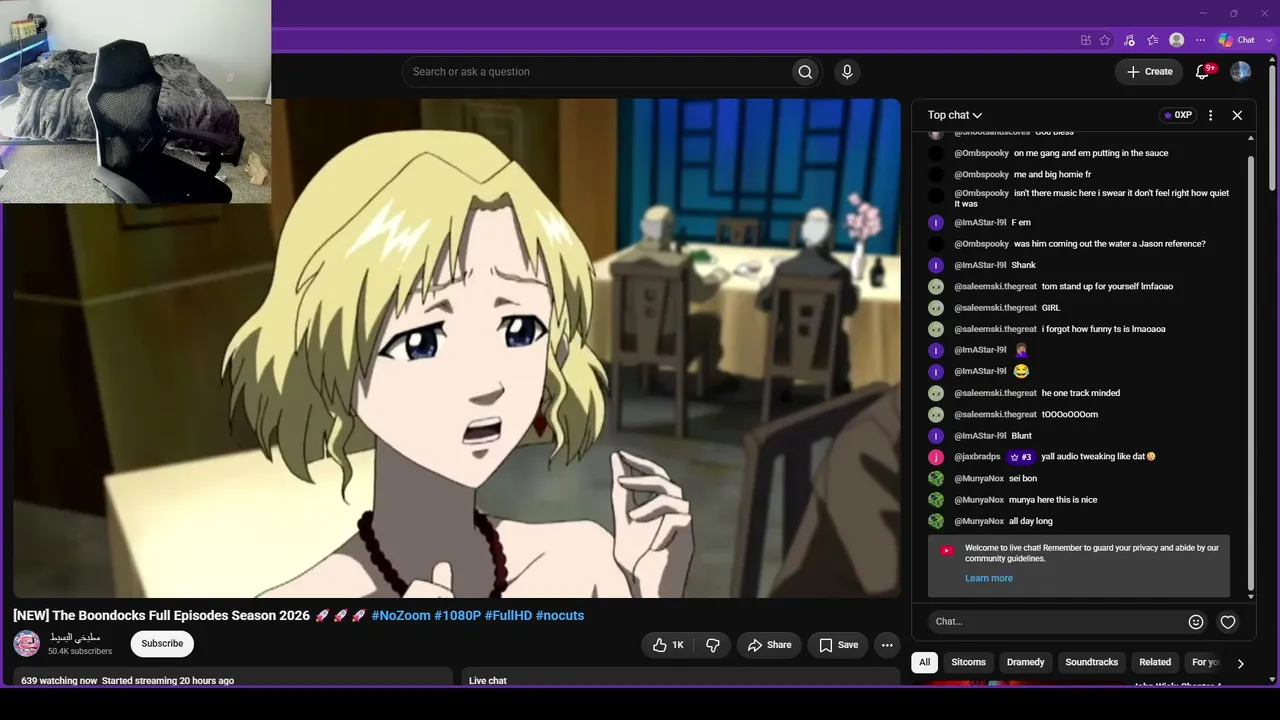Open more actions menu below video
The image size is (1280, 720).
coord(887,645)
